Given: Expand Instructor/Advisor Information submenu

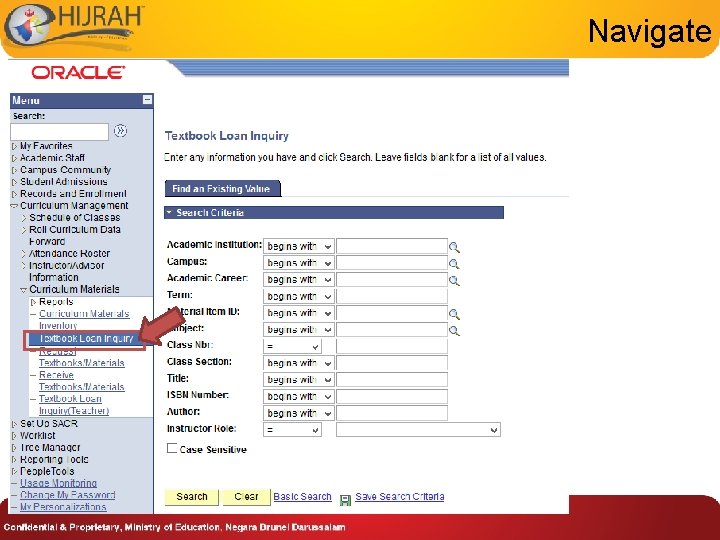Looking at the screenshot, I should tap(23, 266).
